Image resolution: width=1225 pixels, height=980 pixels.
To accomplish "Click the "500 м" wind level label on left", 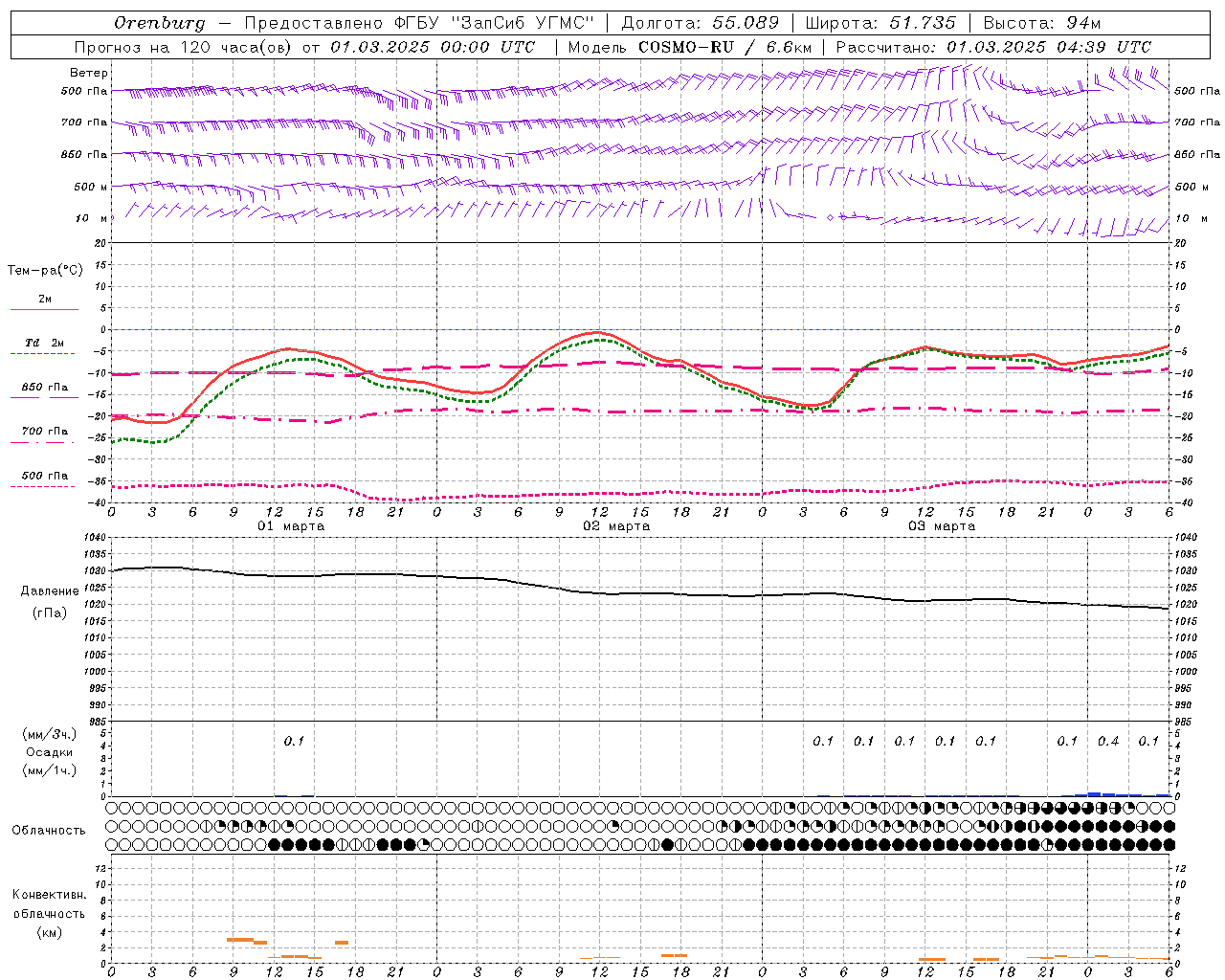I will tap(91, 187).
